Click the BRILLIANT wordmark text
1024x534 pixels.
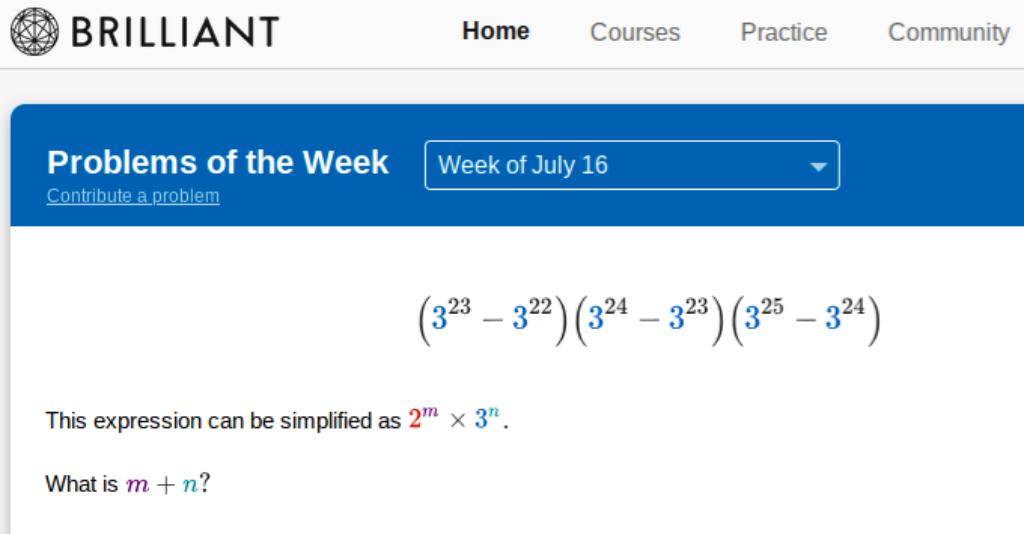pyautogui.click(x=174, y=33)
